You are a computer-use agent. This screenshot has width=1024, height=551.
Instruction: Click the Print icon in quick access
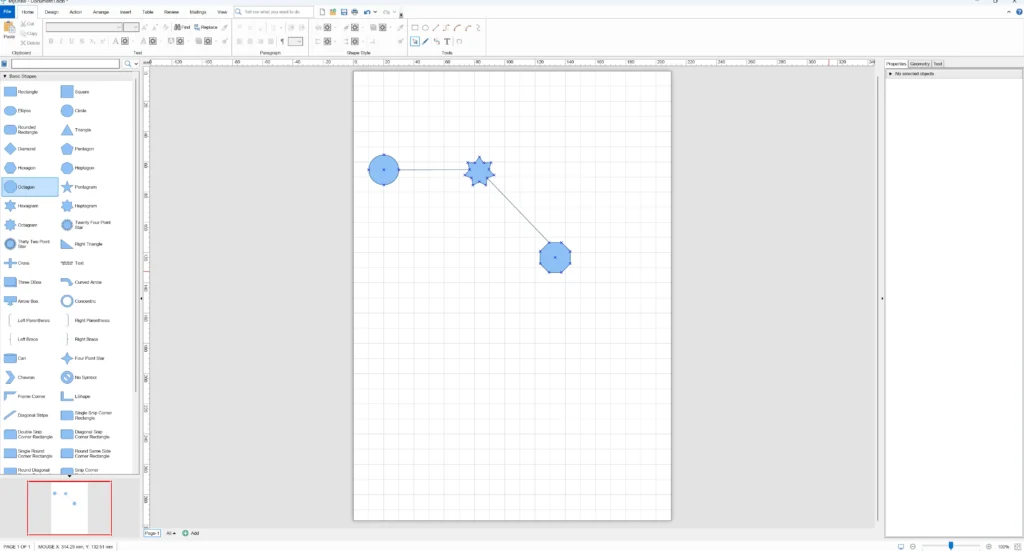(x=355, y=12)
